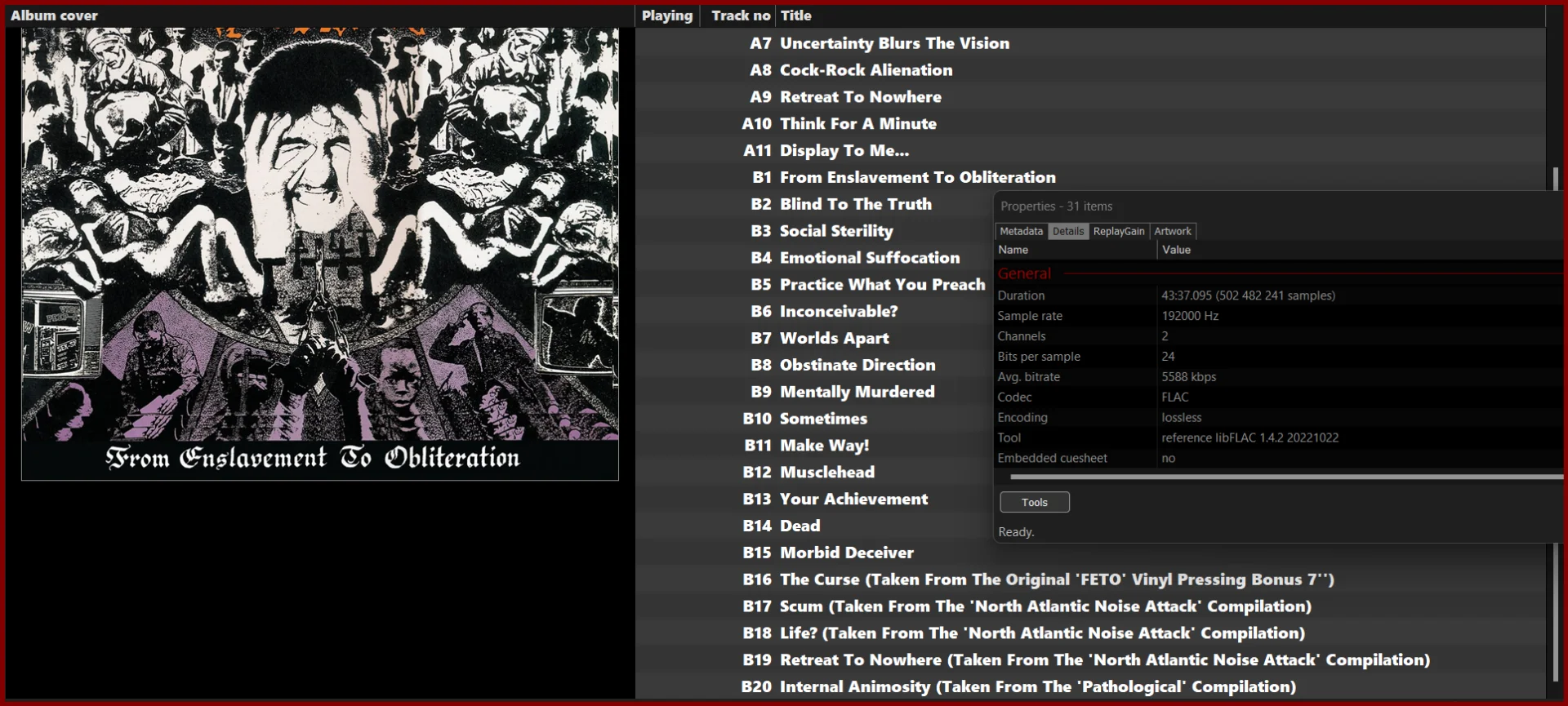Click the Encoding value lossless

pos(1181,418)
